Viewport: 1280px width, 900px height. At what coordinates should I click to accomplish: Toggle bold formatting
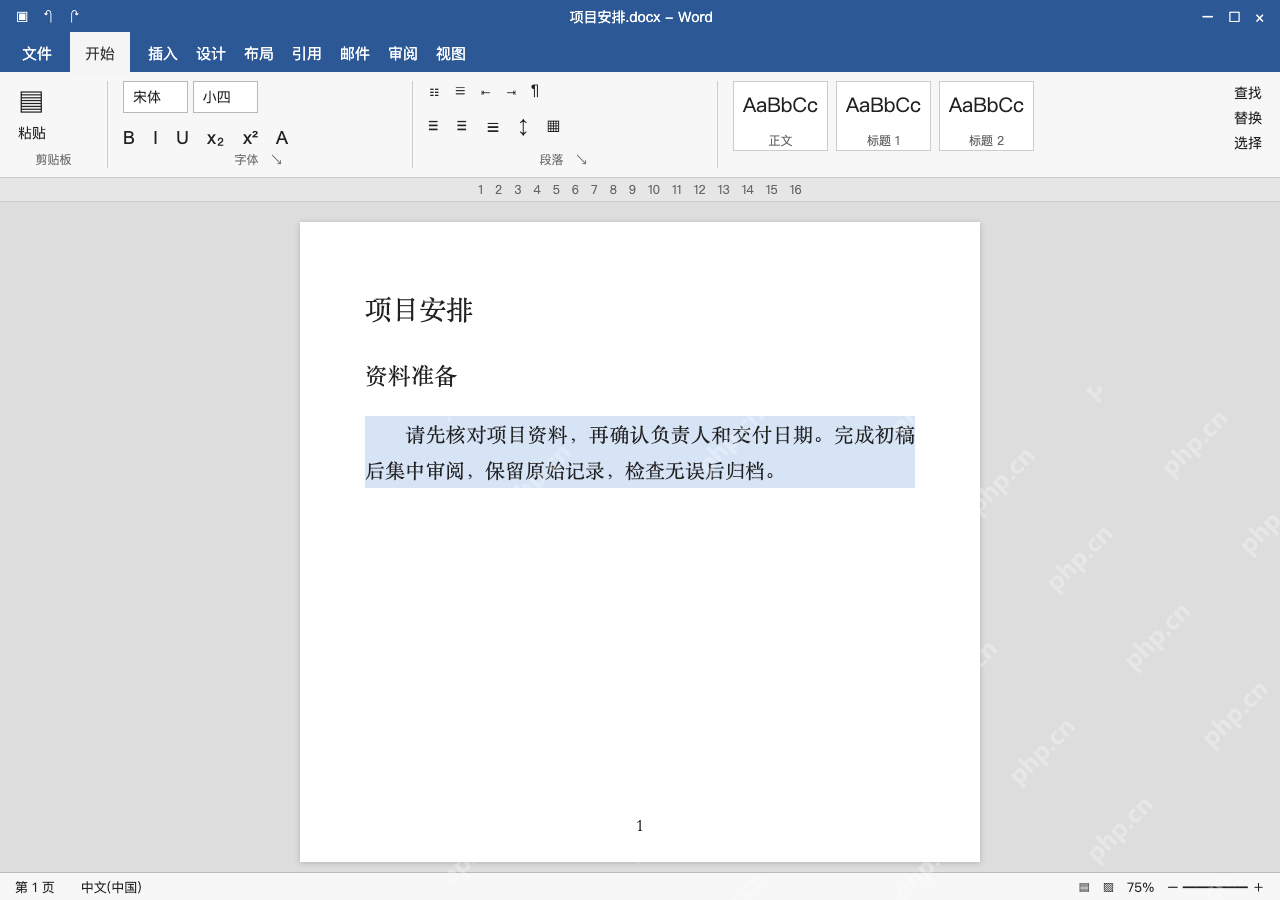click(x=129, y=138)
